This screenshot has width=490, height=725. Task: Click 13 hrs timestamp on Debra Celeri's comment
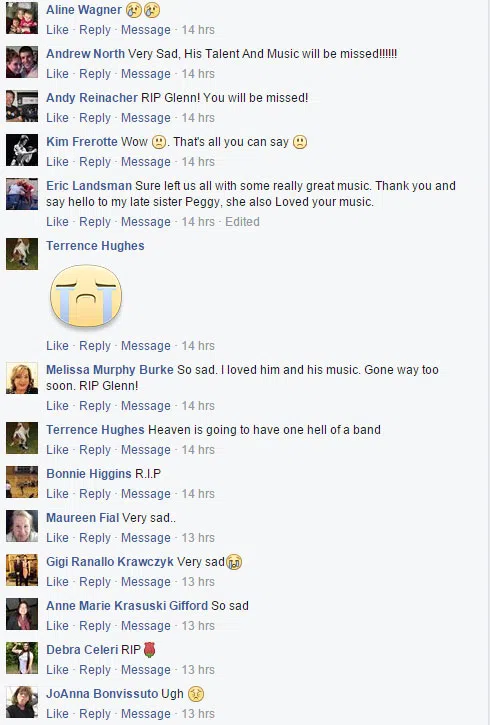(198, 670)
